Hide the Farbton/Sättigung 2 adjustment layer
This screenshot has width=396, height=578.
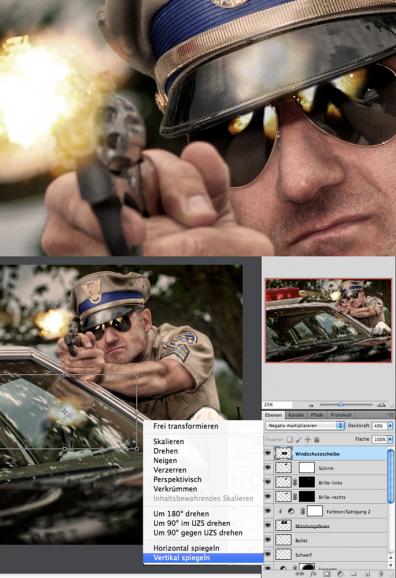point(268,511)
